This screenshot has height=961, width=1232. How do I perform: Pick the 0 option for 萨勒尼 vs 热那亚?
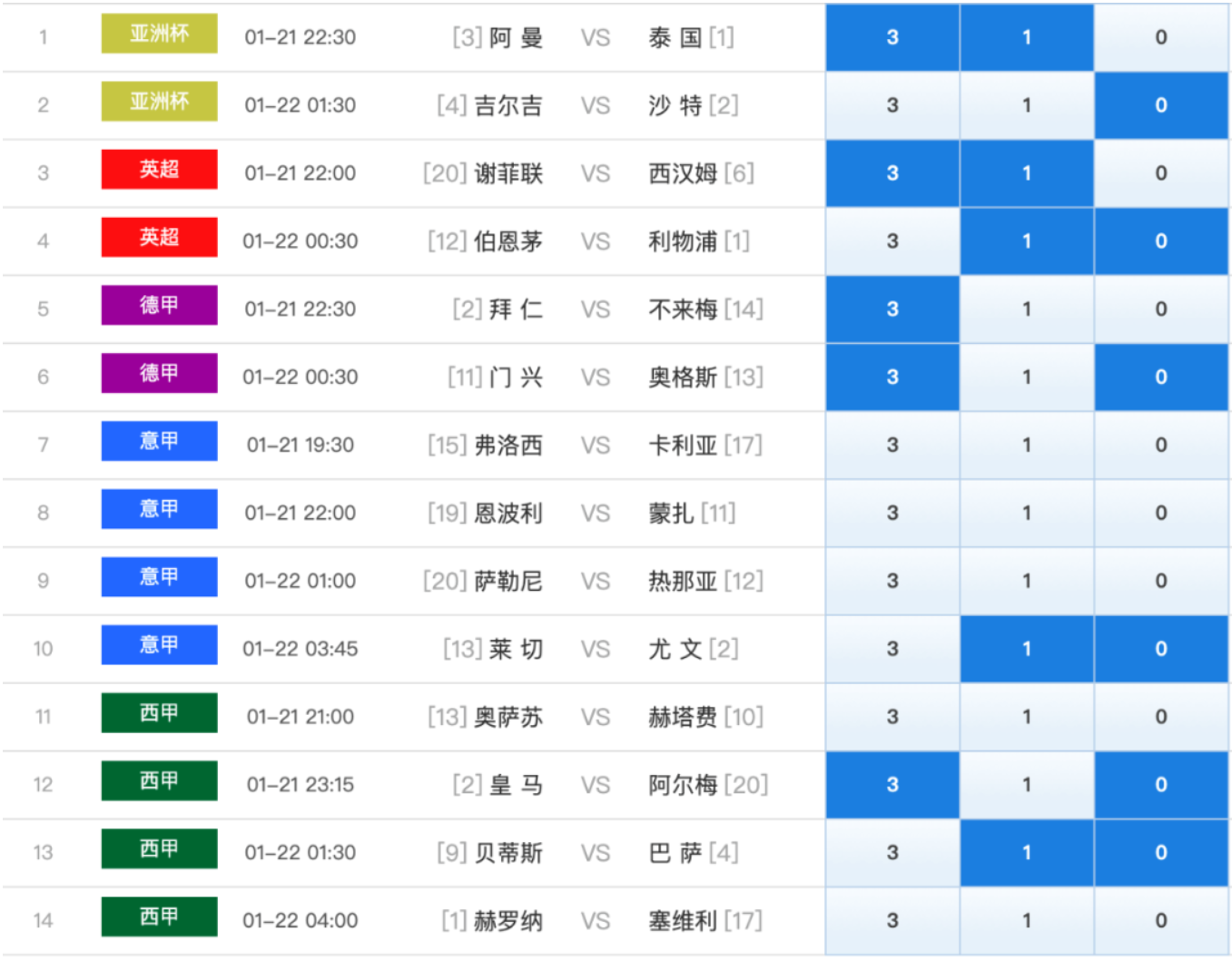coord(1161,582)
